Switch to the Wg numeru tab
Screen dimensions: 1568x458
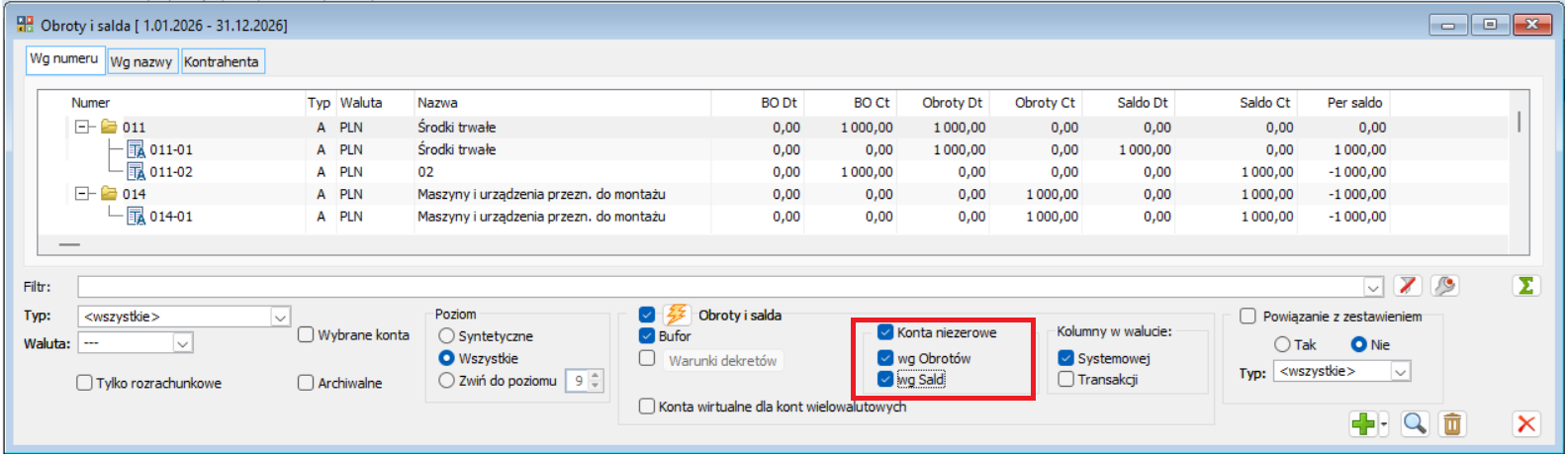64,59
